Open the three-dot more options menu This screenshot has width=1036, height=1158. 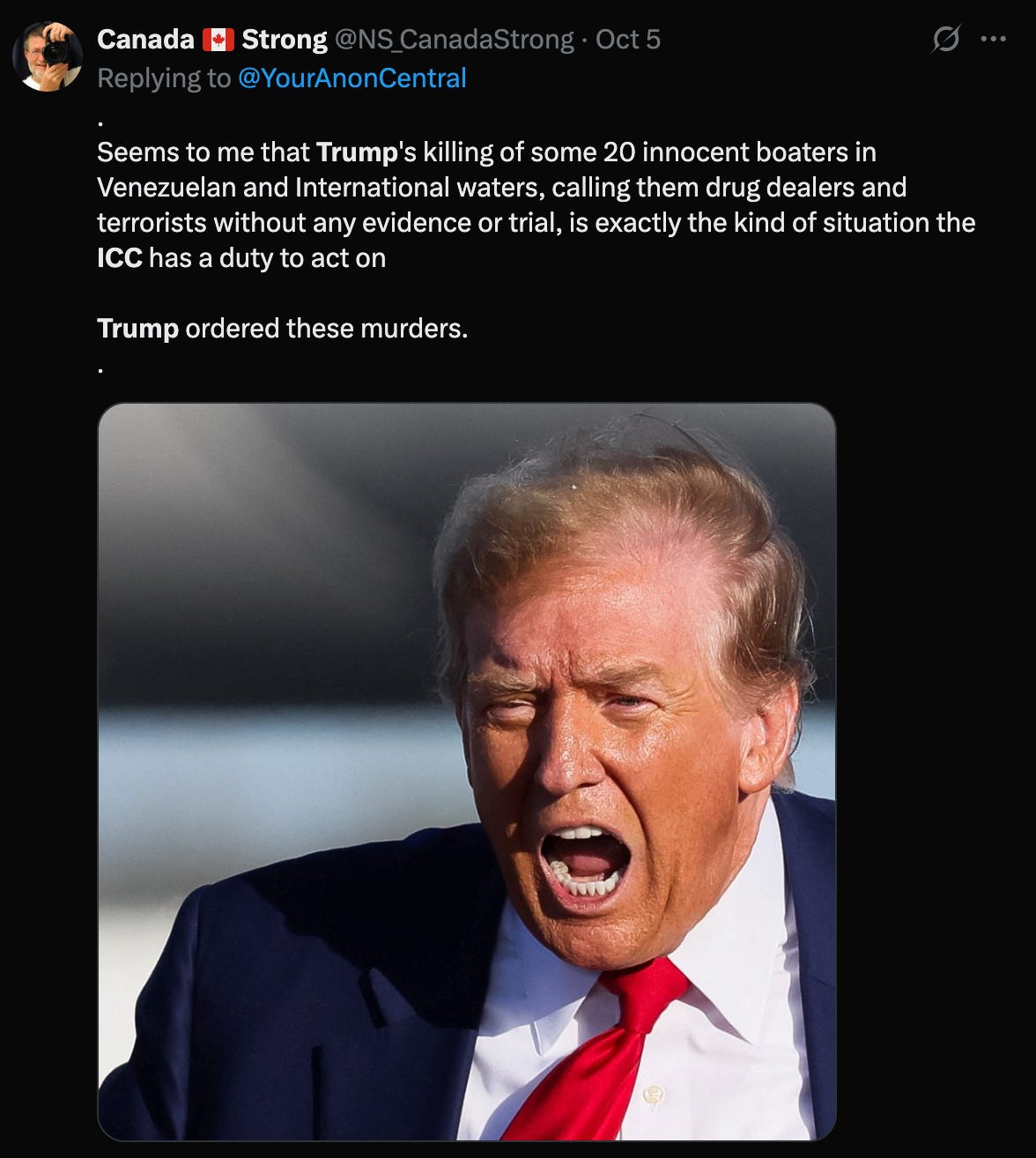pos(993,39)
